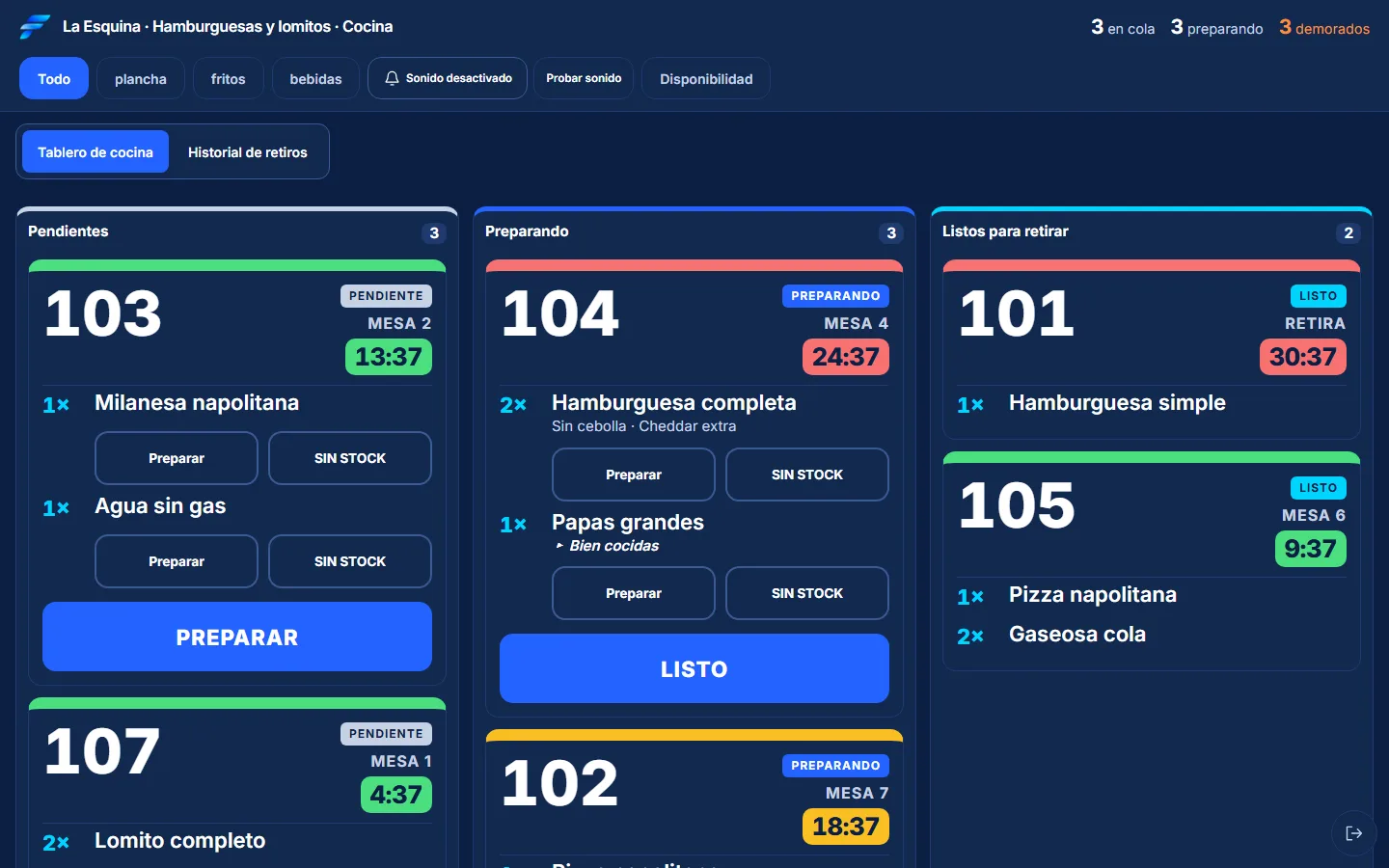Filter orders by plancha station

pyautogui.click(x=141, y=78)
